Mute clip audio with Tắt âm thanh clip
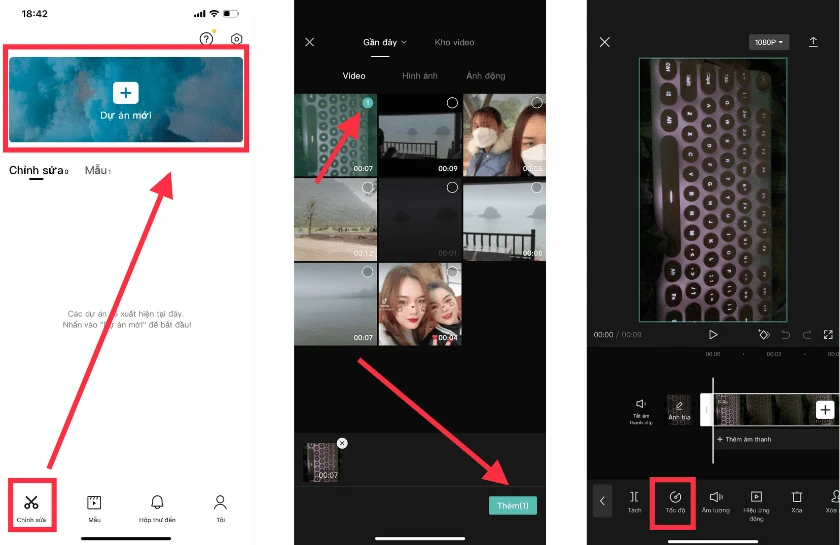Viewport: 840px width, 545px height. tap(641, 411)
